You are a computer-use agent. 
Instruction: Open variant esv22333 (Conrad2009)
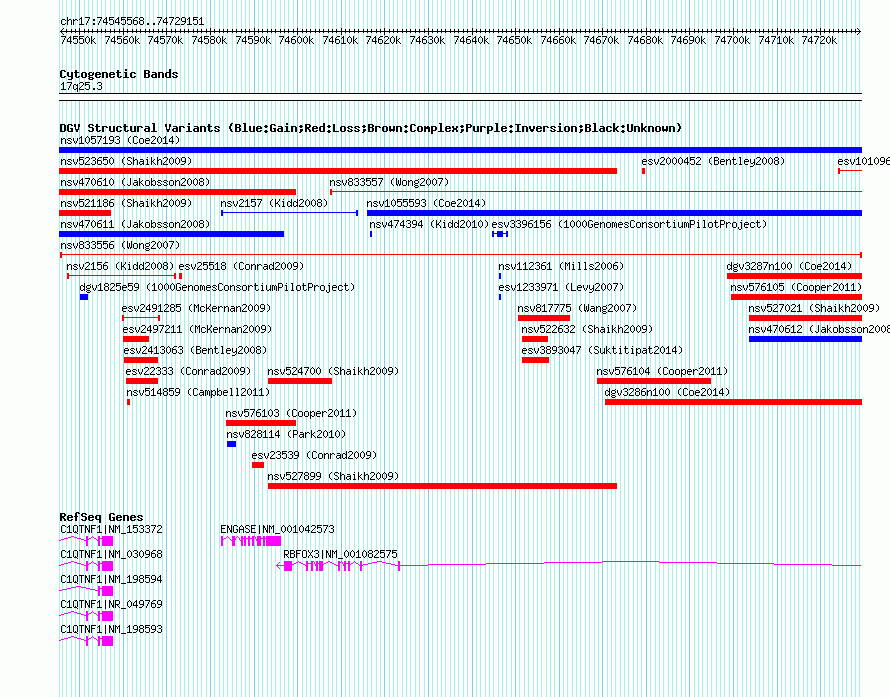[x=188, y=371]
